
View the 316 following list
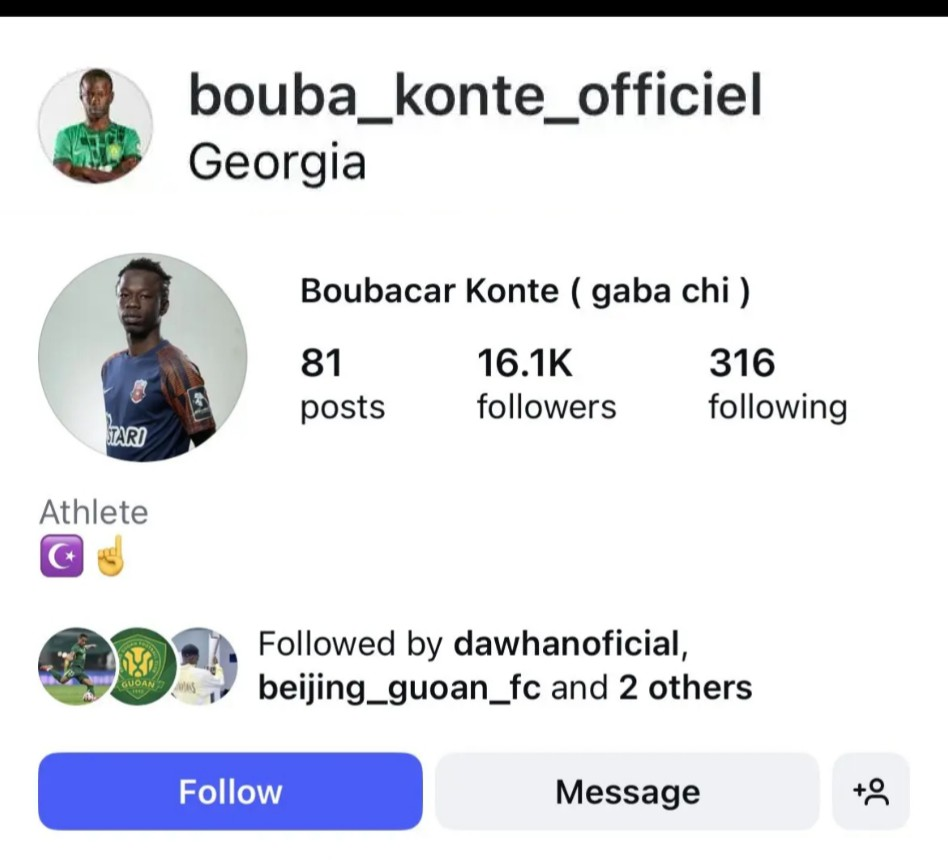coord(776,384)
